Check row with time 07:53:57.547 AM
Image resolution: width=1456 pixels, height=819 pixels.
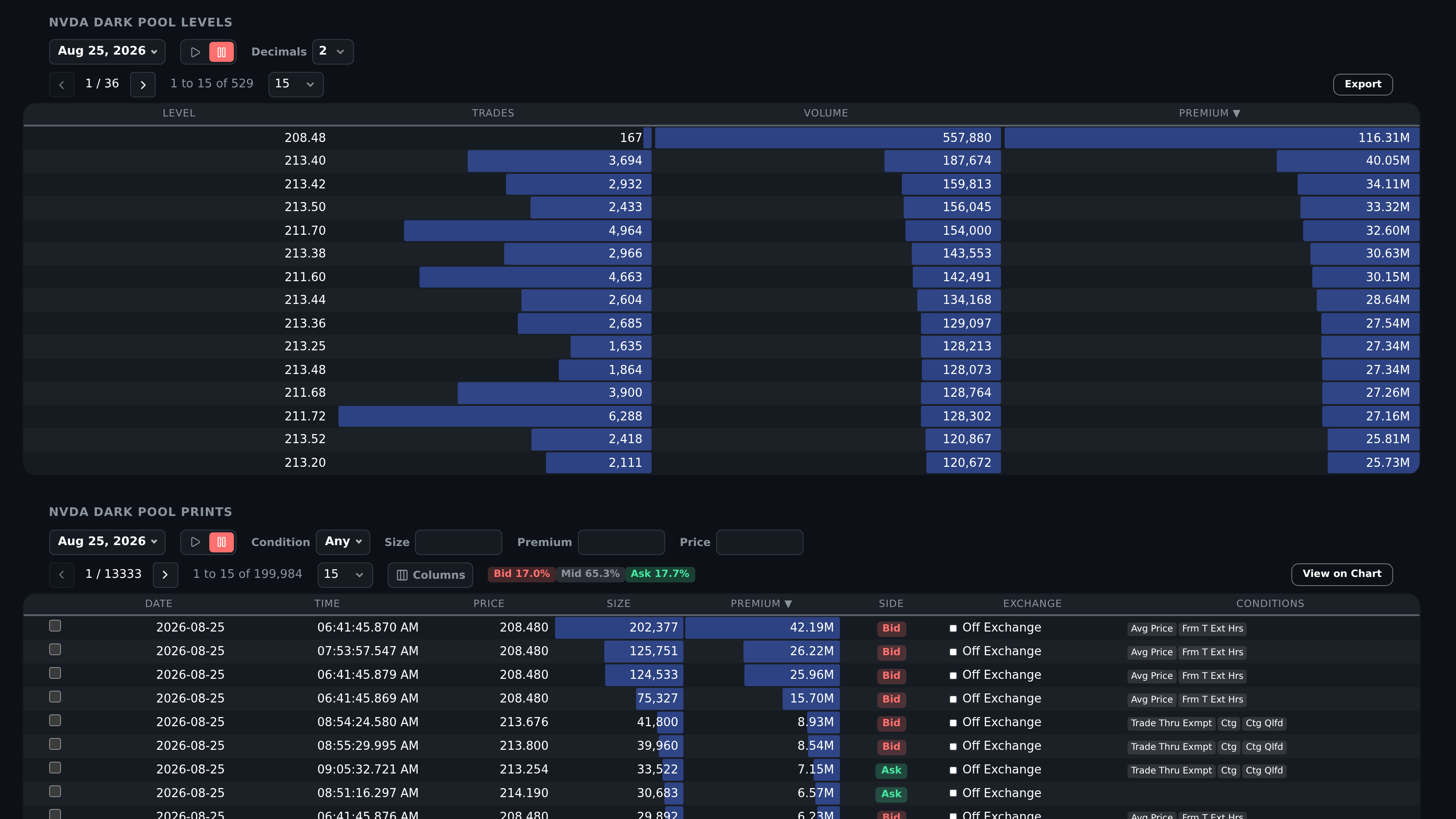(x=55, y=649)
